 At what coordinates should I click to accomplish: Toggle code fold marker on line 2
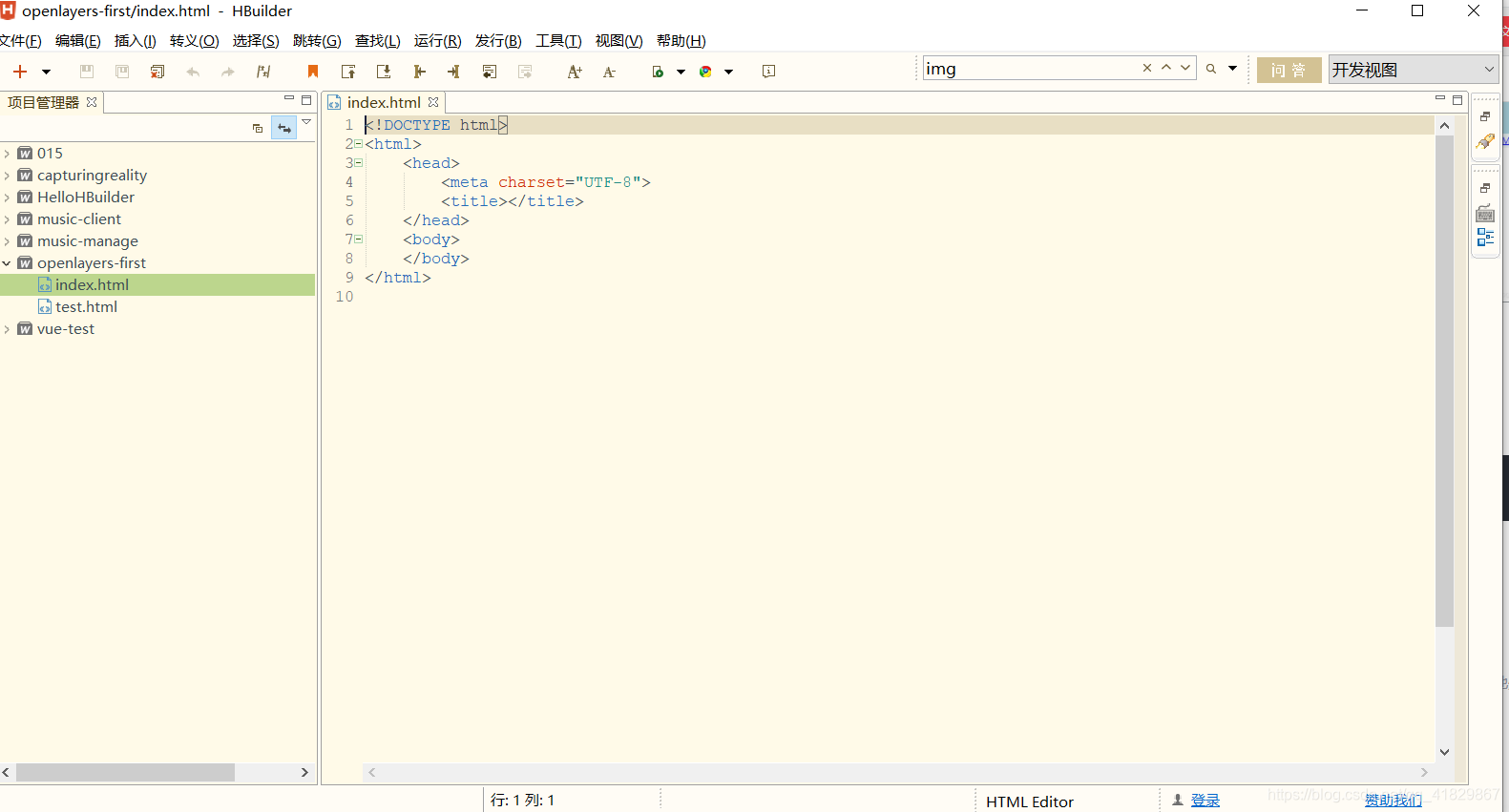tap(359, 144)
